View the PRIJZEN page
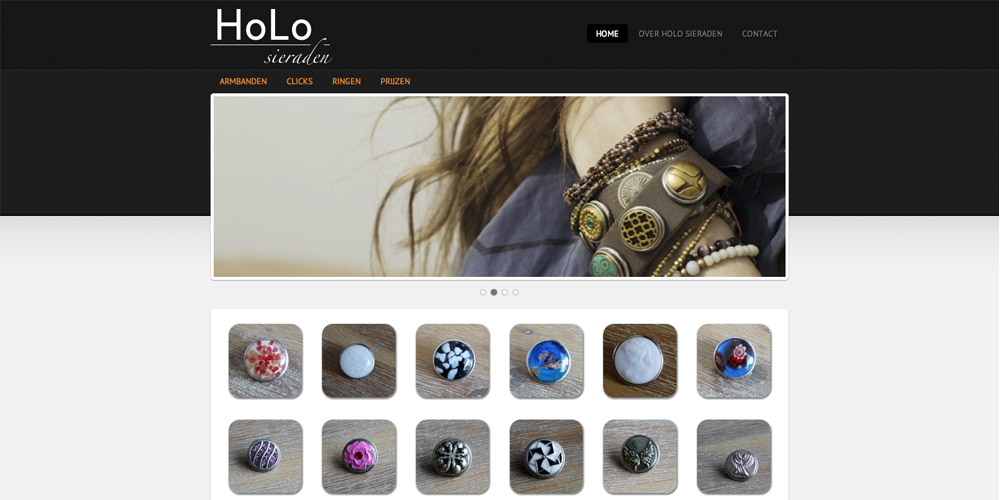The image size is (1000, 500). pyautogui.click(x=395, y=82)
